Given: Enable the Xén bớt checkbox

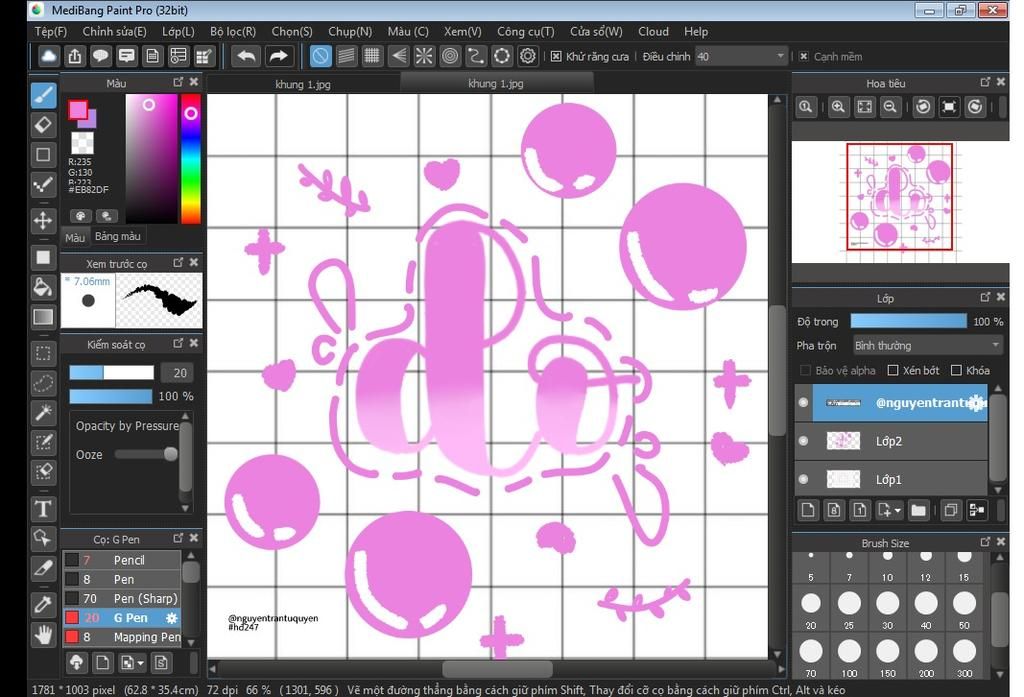Looking at the screenshot, I should coord(893,370).
